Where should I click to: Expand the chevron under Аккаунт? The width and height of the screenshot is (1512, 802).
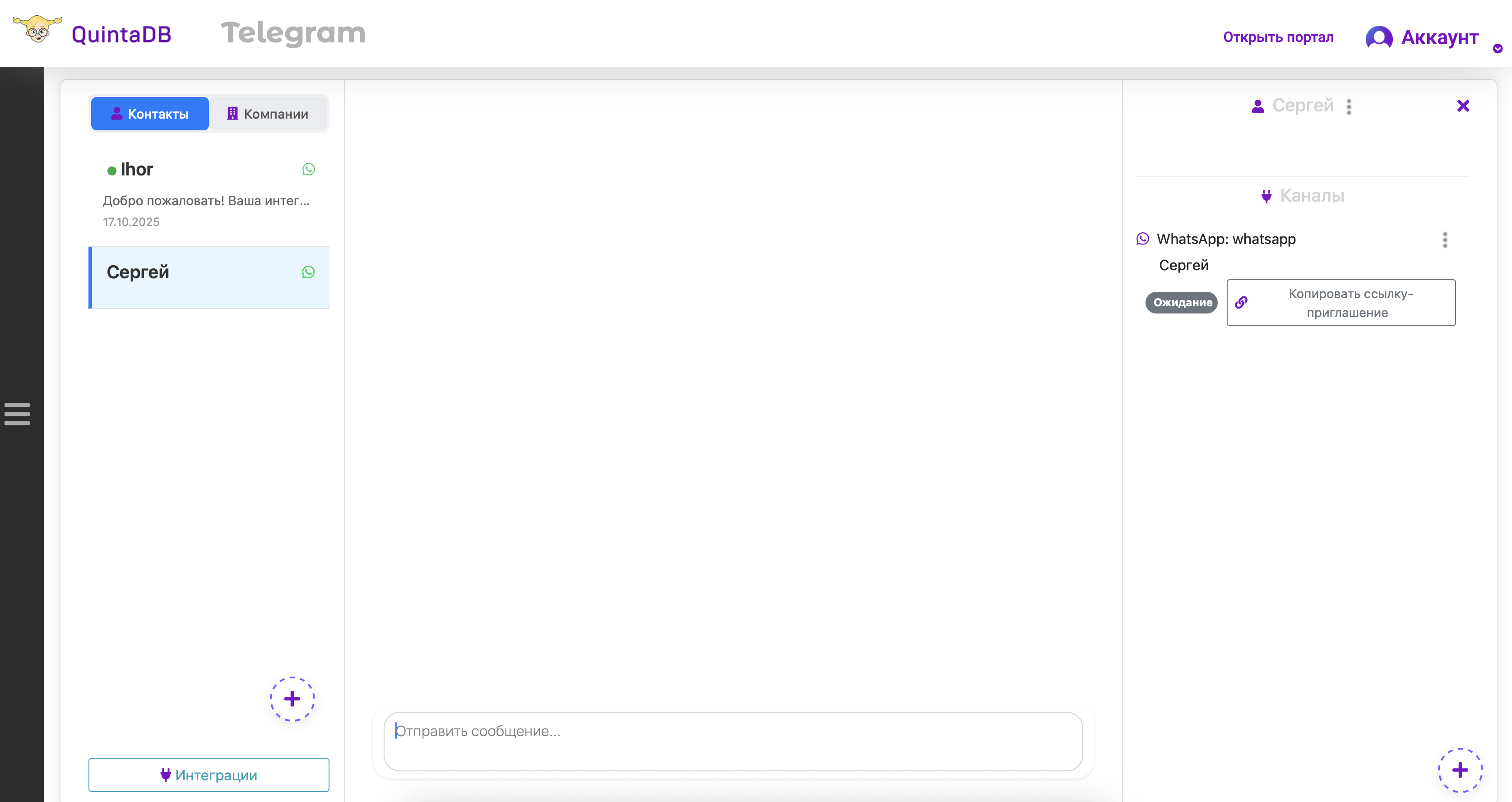(x=1497, y=48)
